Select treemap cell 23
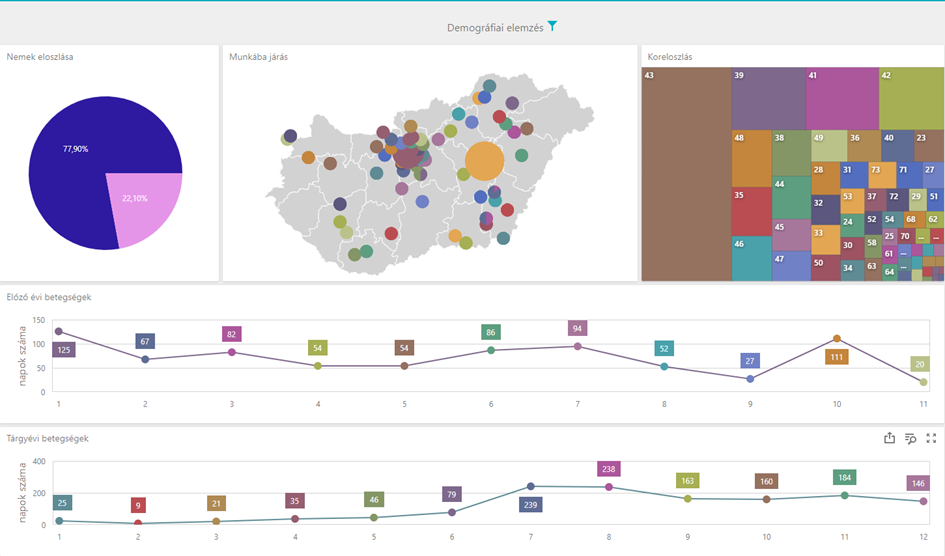Image resolution: width=945 pixels, height=556 pixels. click(929, 146)
